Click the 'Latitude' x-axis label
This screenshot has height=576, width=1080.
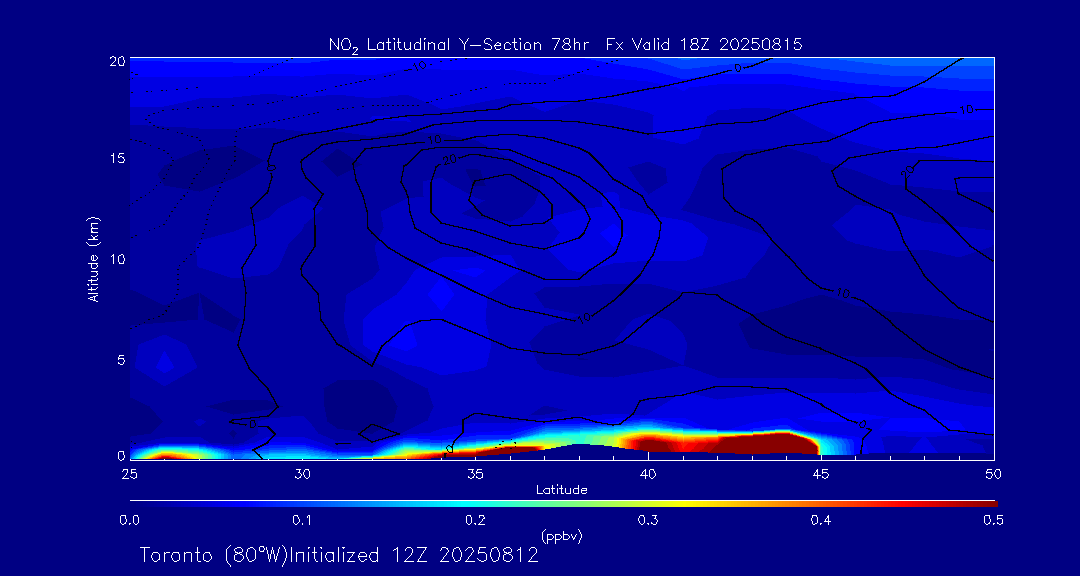click(562, 490)
